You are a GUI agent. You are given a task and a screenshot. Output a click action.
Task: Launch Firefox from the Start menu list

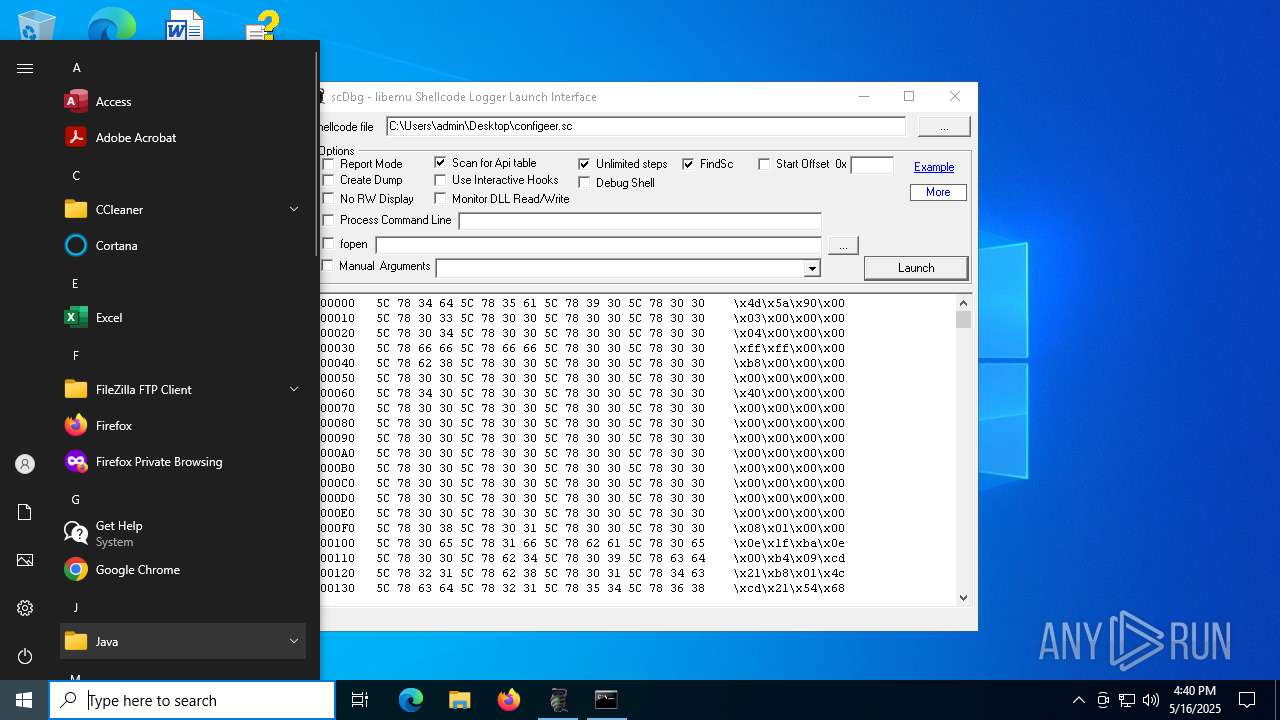(x=183, y=425)
